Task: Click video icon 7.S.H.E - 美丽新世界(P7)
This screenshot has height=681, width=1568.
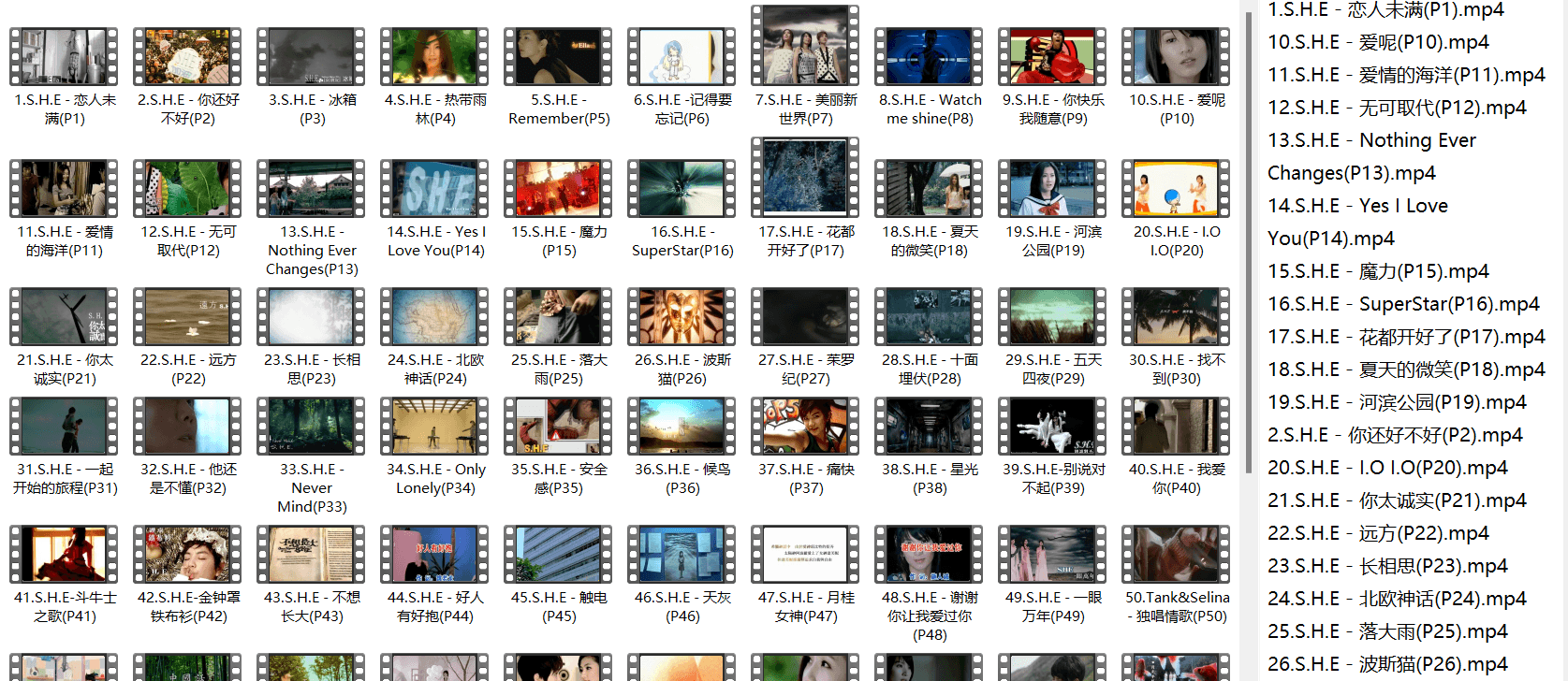Action: pos(805,45)
